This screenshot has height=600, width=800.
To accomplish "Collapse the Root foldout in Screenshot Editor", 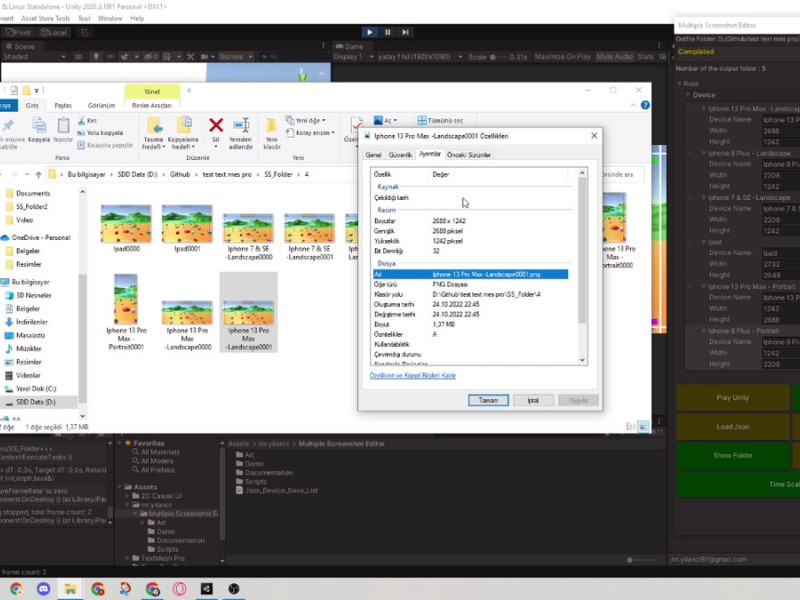I will coord(680,84).
